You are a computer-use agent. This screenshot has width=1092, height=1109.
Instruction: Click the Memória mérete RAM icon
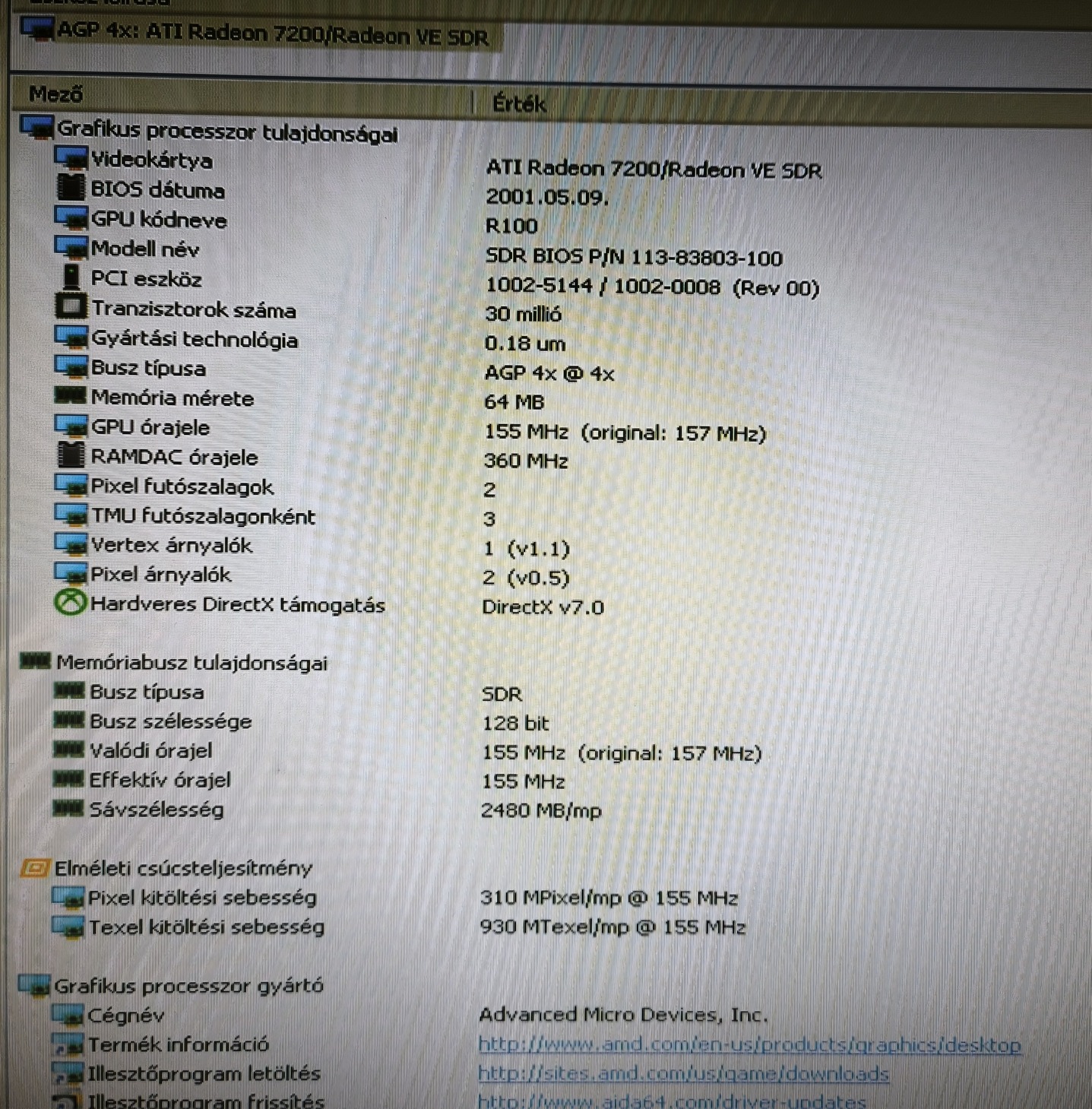point(71,395)
